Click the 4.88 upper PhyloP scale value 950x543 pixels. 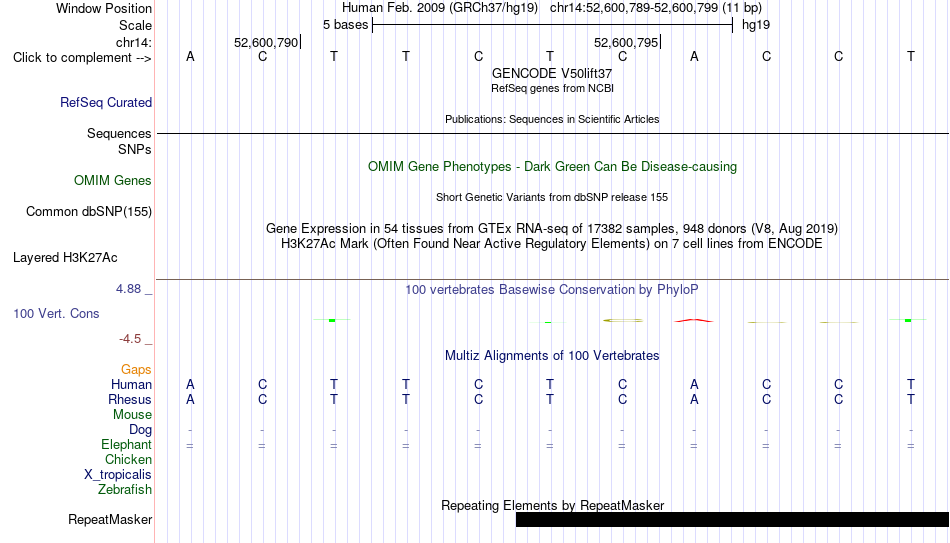pyautogui.click(x=128, y=289)
